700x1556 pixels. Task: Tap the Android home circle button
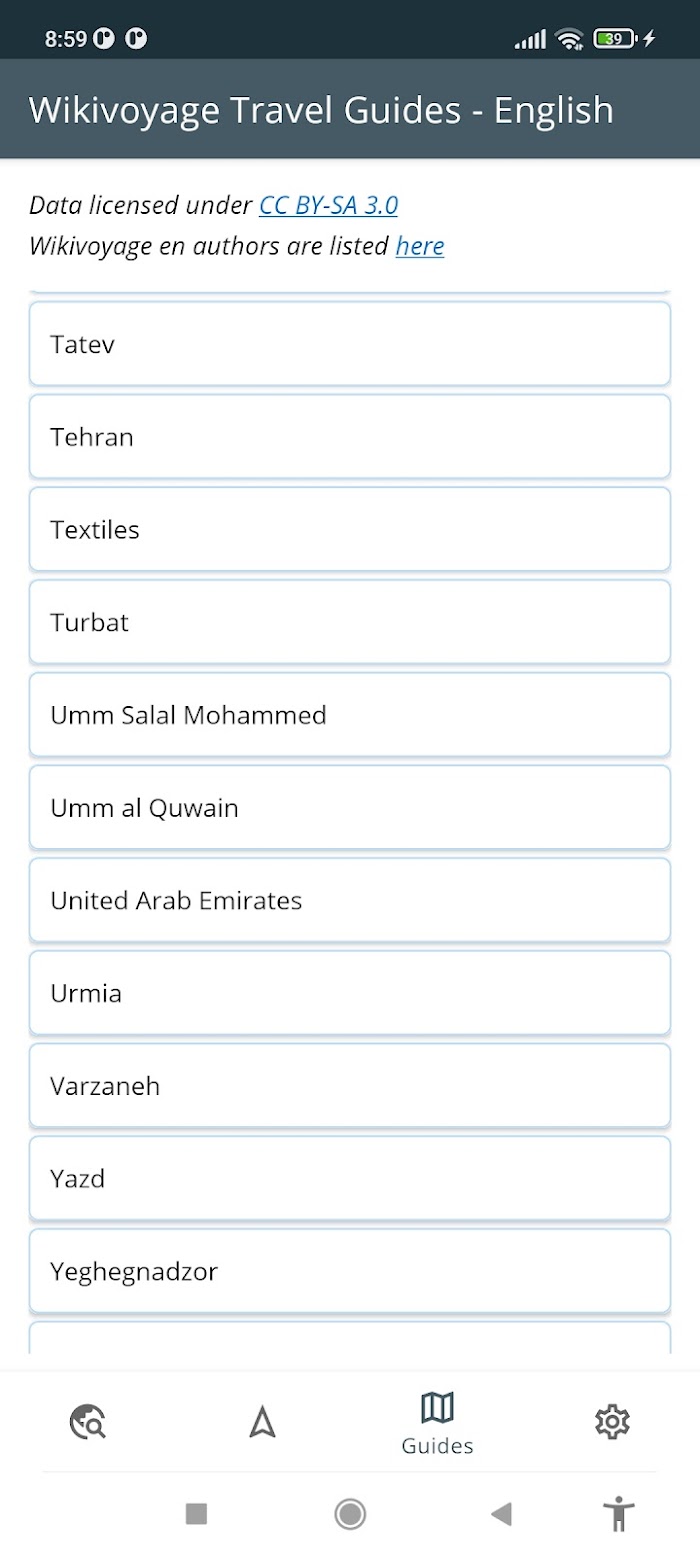click(350, 1514)
